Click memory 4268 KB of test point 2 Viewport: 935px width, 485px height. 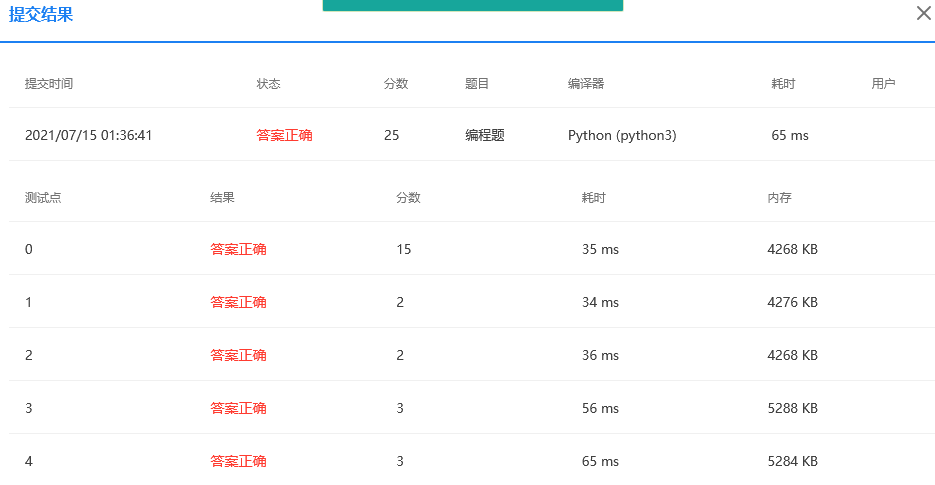[792, 356]
